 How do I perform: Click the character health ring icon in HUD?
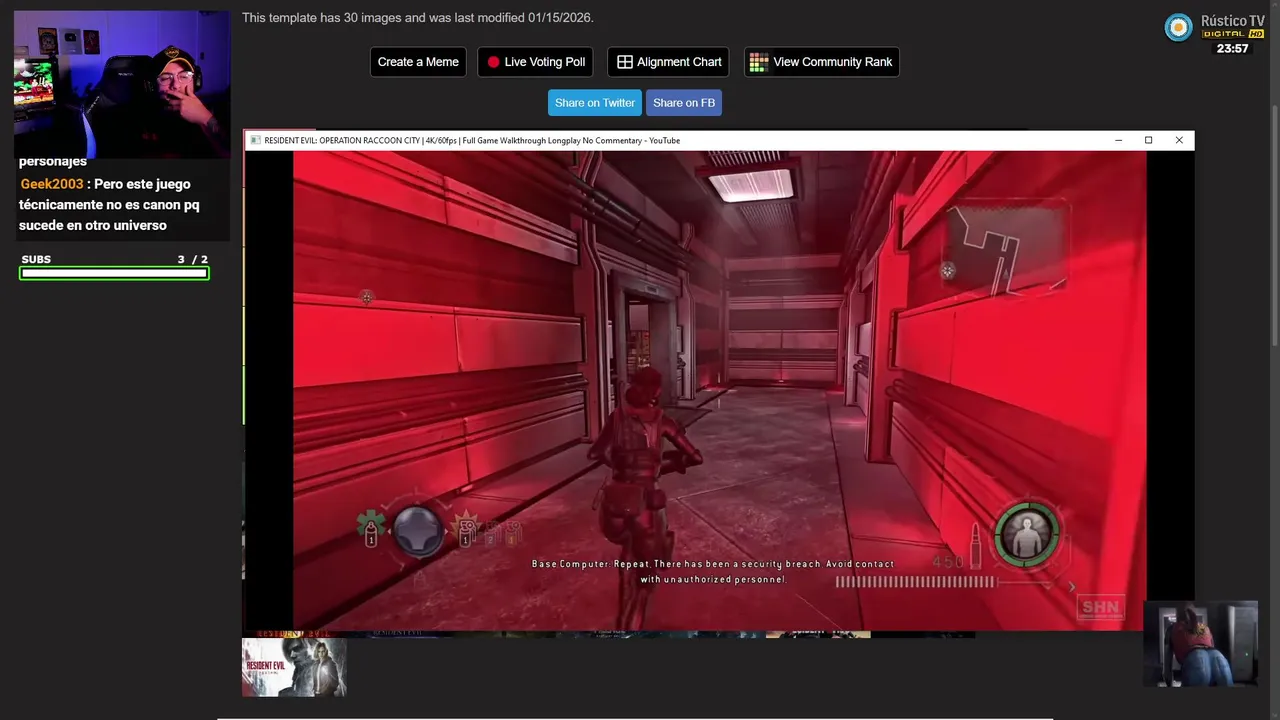pyautogui.click(x=1026, y=535)
